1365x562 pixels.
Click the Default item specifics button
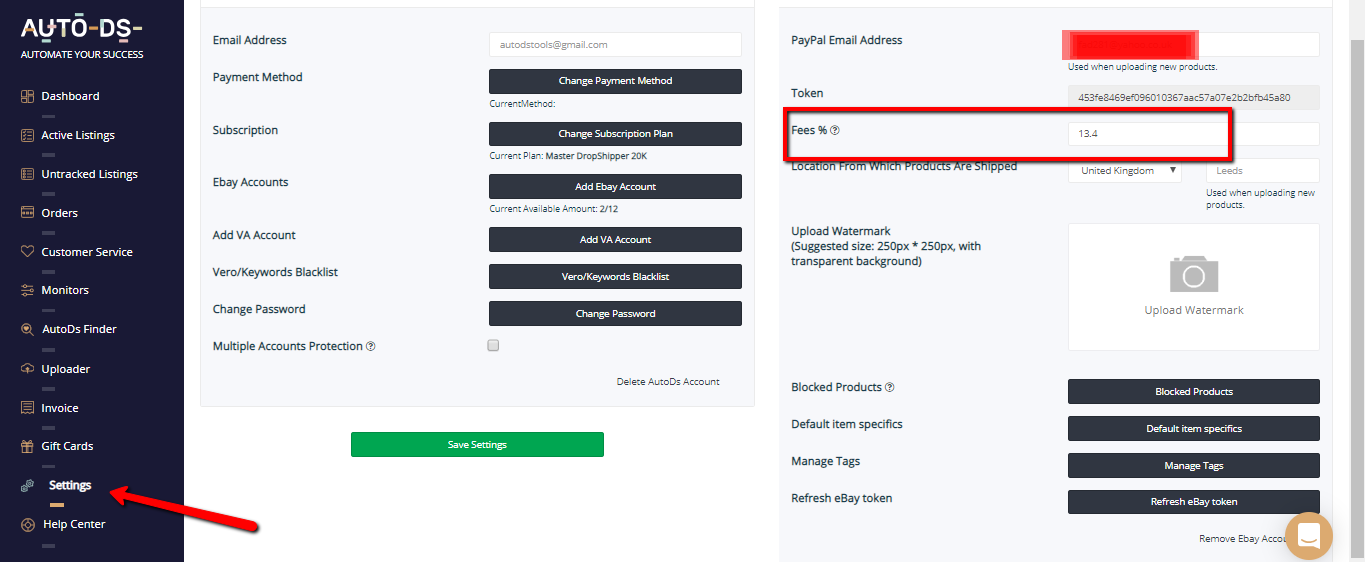[x=1194, y=429]
